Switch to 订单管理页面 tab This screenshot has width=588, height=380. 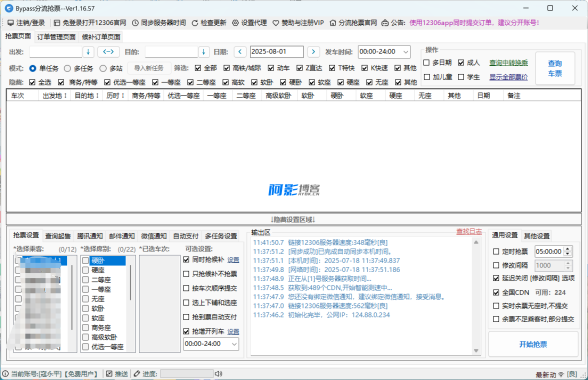(56, 37)
